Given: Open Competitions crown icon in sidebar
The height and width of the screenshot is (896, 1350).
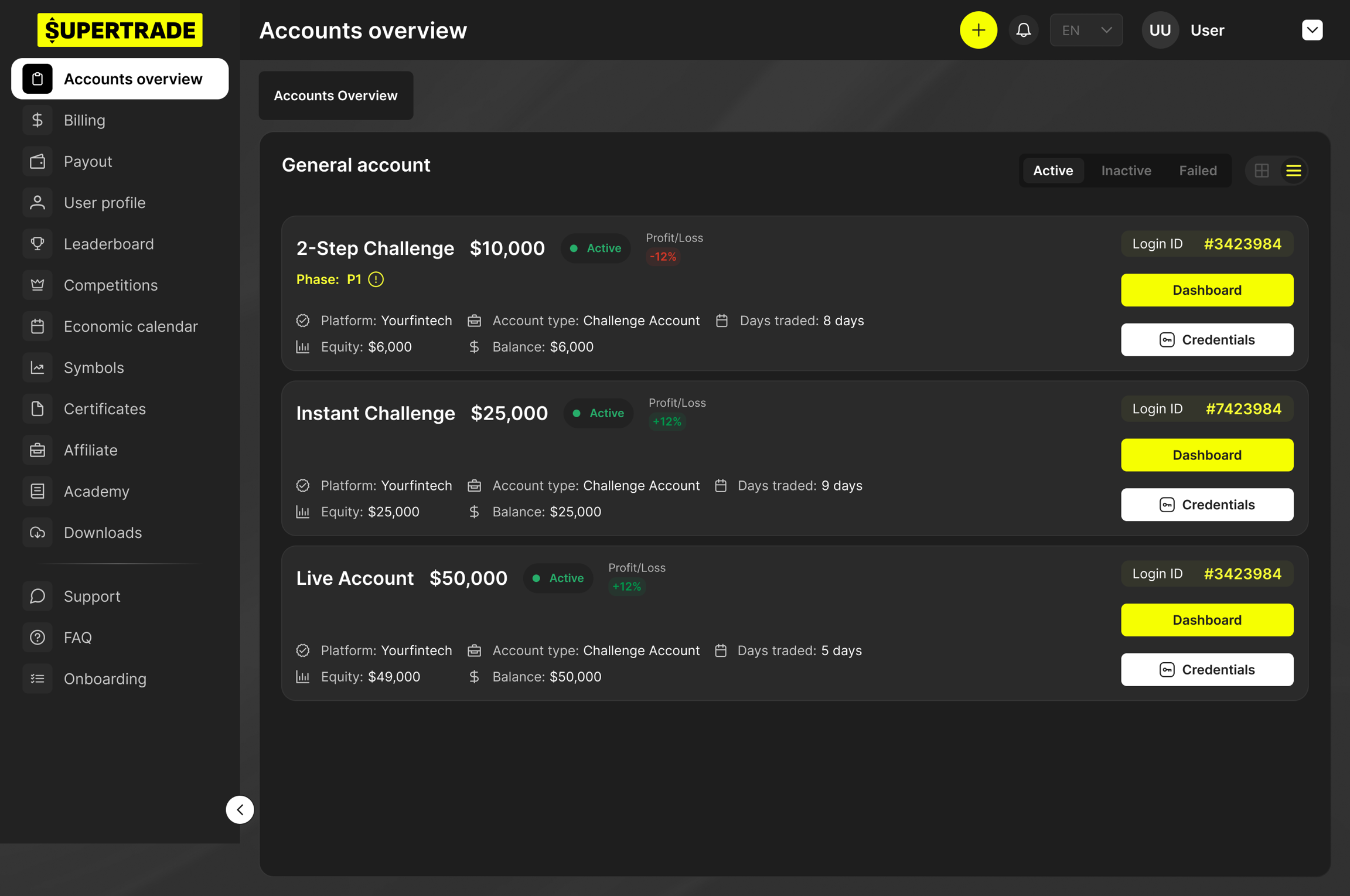Looking at the screenshot, I should 37,285.
